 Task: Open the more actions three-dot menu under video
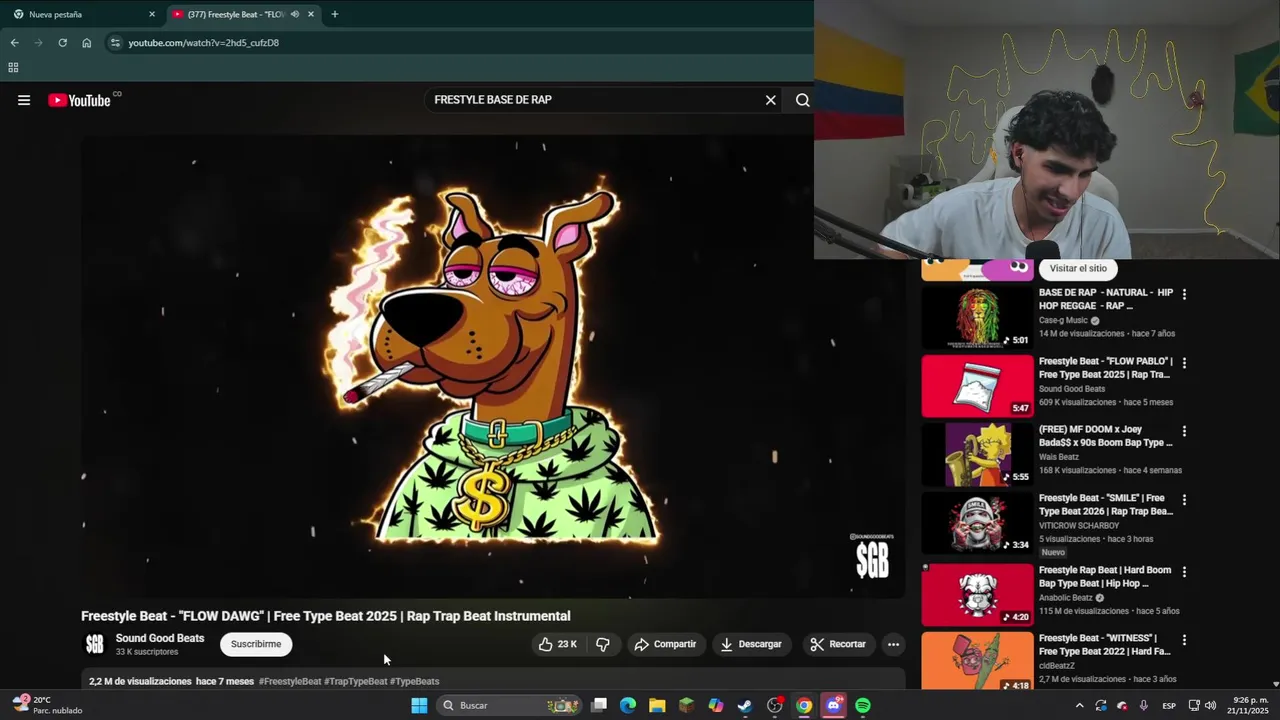click(893, 644)
